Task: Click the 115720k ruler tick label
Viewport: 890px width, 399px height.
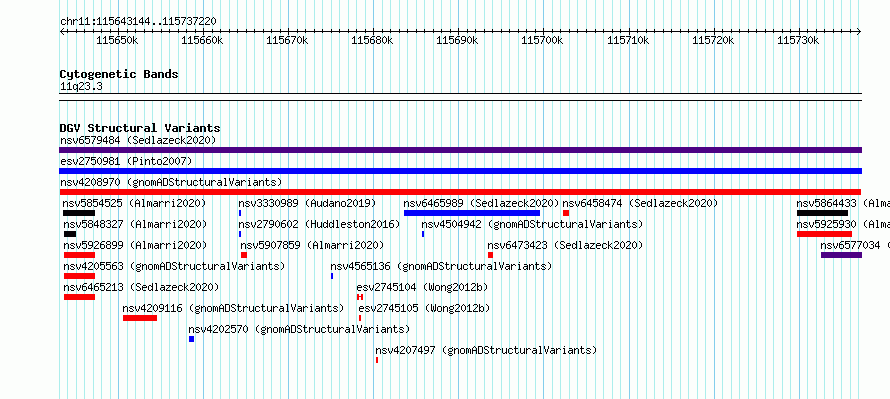Action: point(713,40)
